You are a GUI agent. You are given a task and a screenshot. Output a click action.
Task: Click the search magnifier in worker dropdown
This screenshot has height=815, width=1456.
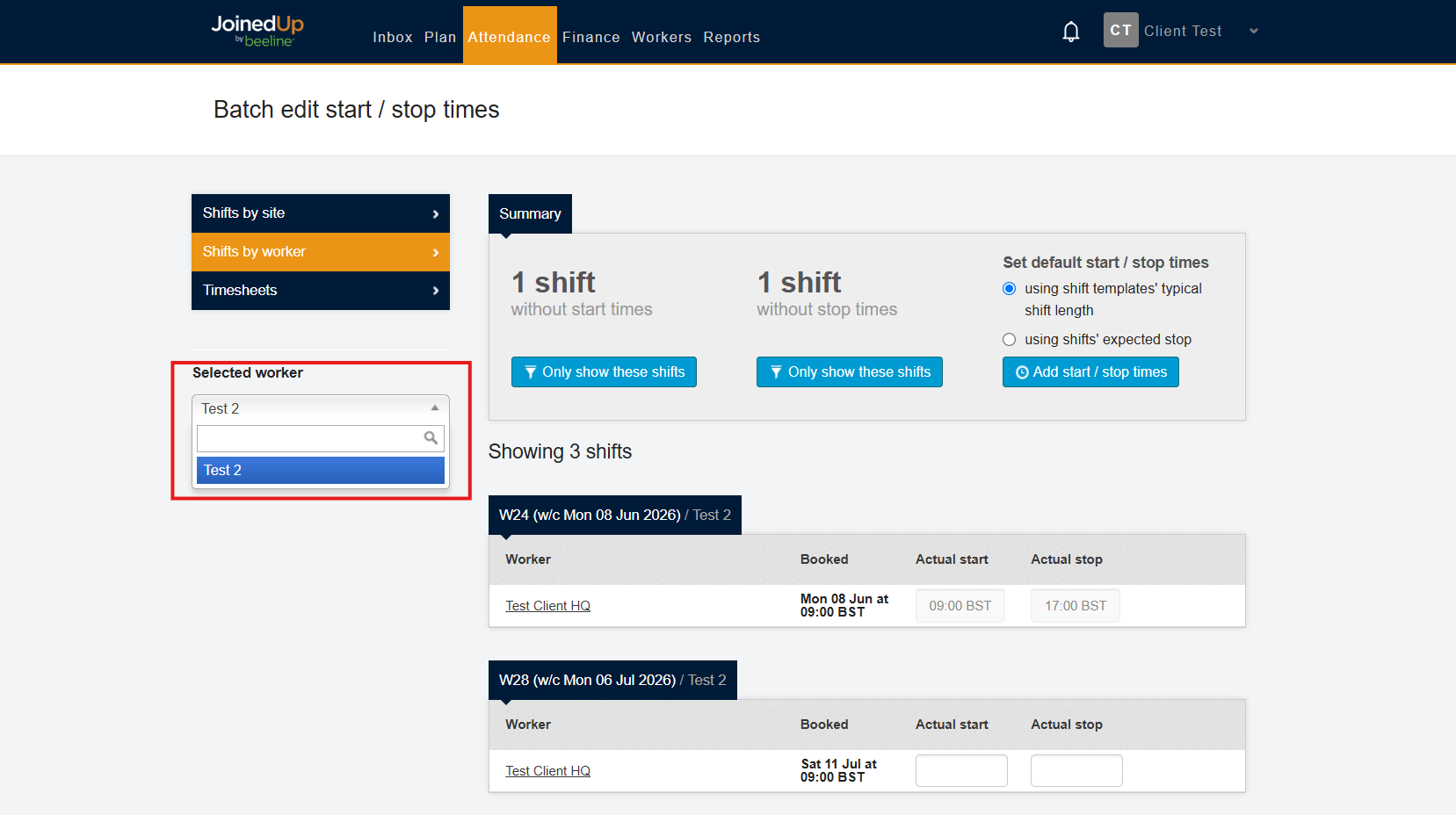(431, 437)
